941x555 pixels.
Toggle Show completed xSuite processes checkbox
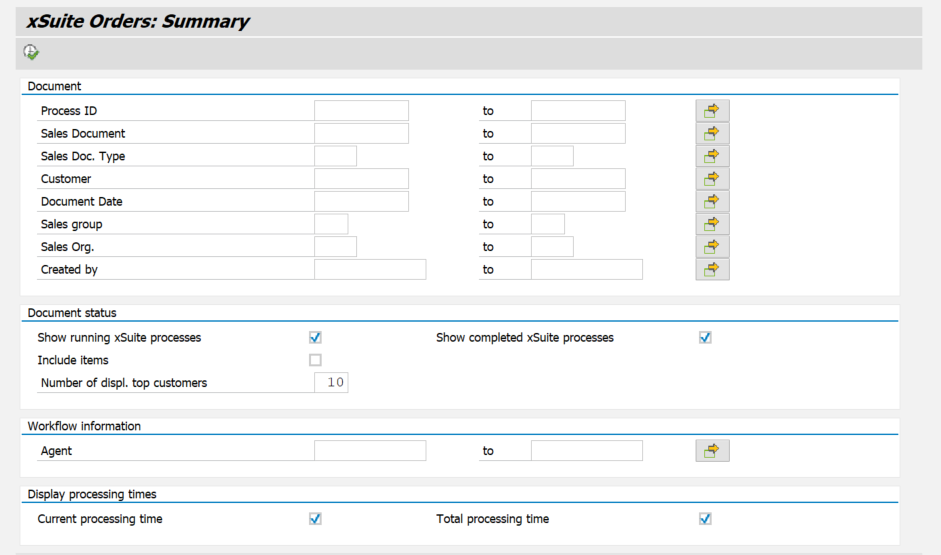(705, 337)
